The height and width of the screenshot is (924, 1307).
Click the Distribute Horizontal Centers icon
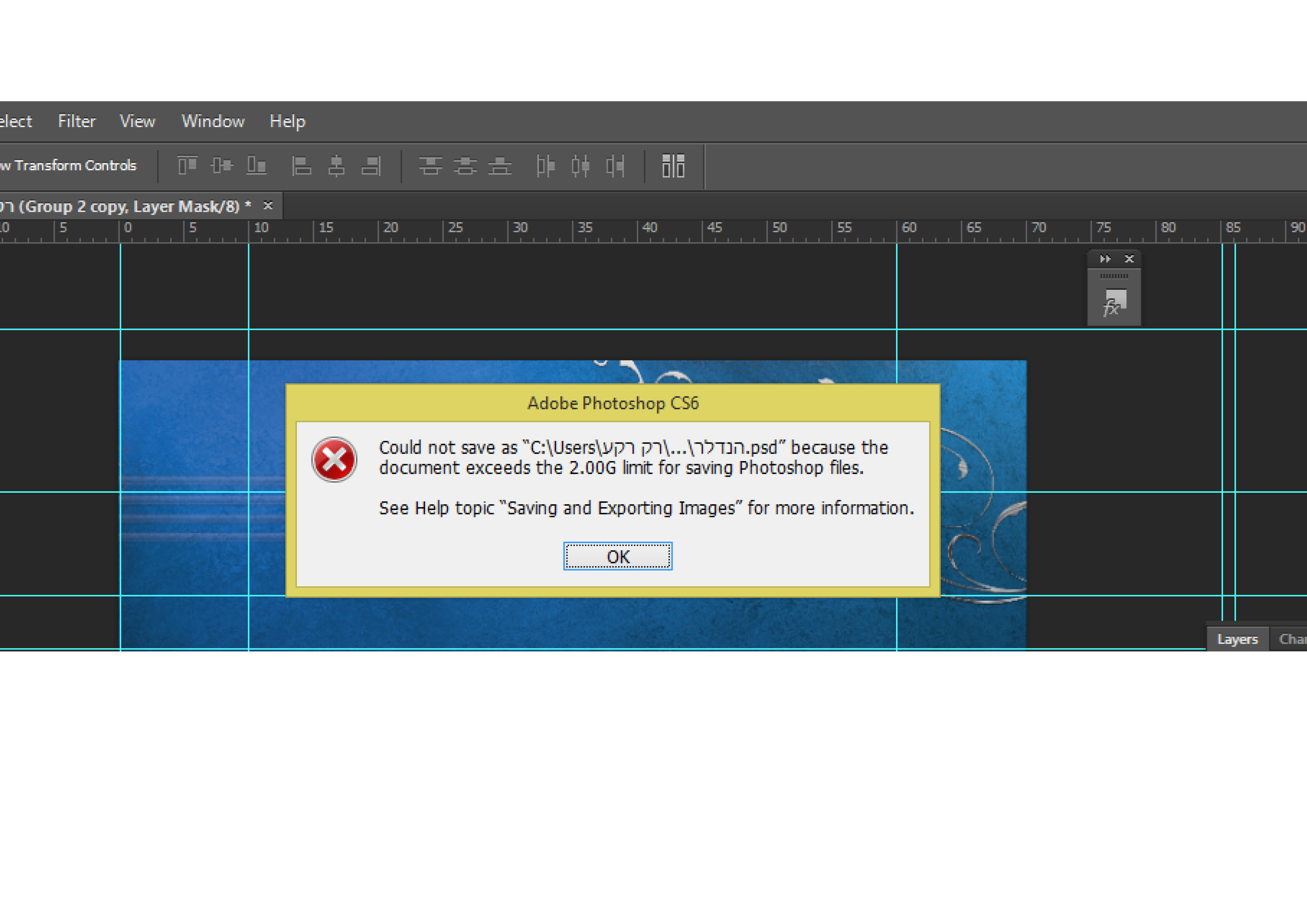coord(580,166)
